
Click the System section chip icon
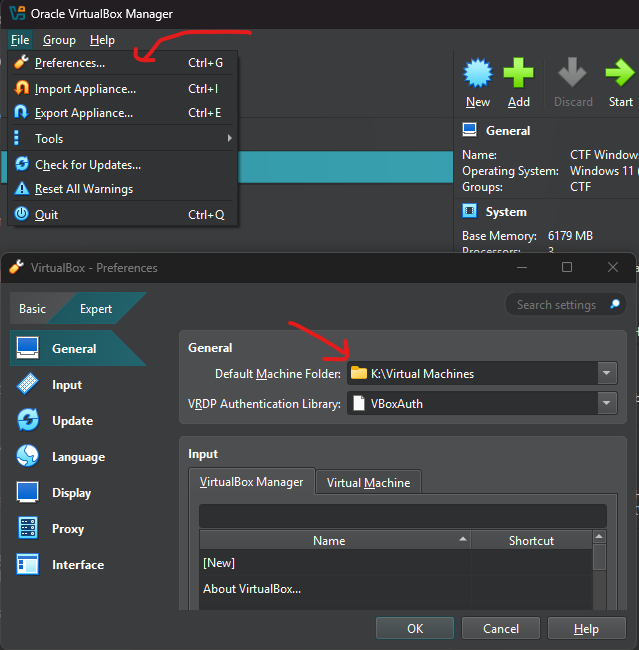(x=469, y=211)
